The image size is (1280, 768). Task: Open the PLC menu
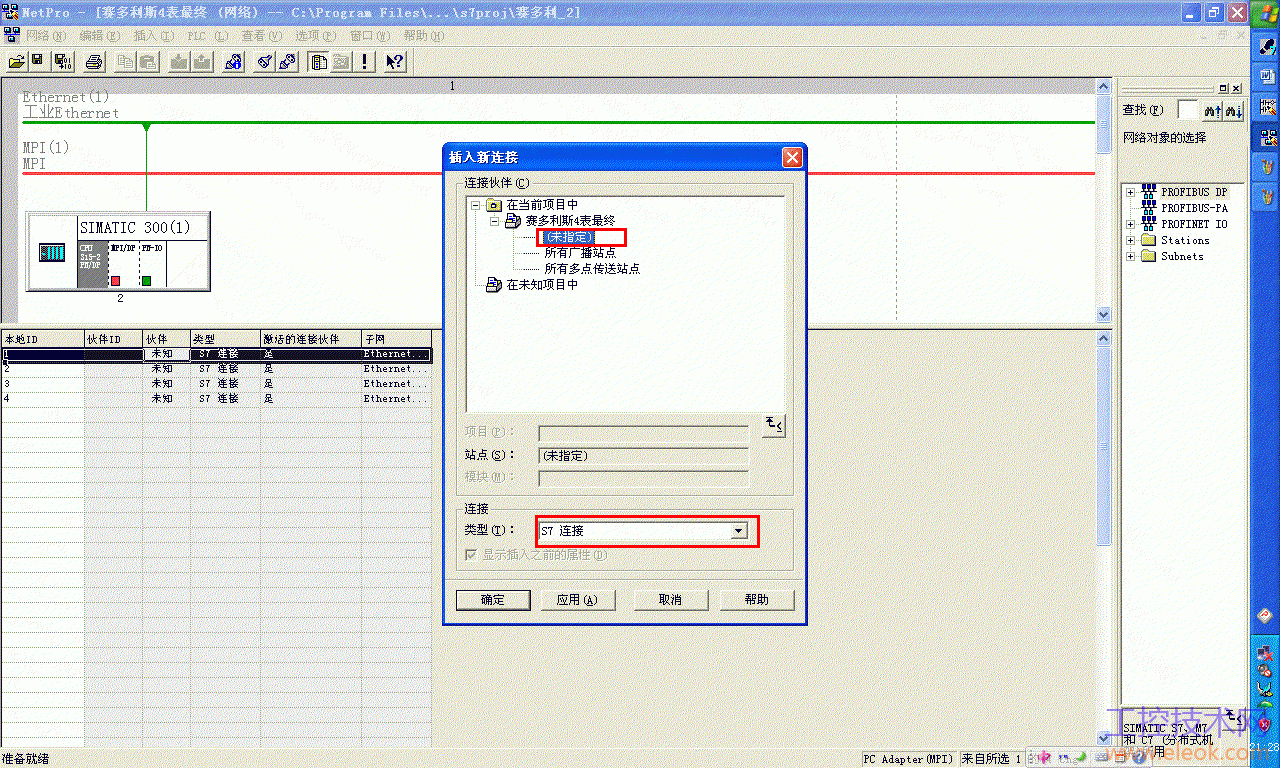pyautogui.click(x=208, y=35)
